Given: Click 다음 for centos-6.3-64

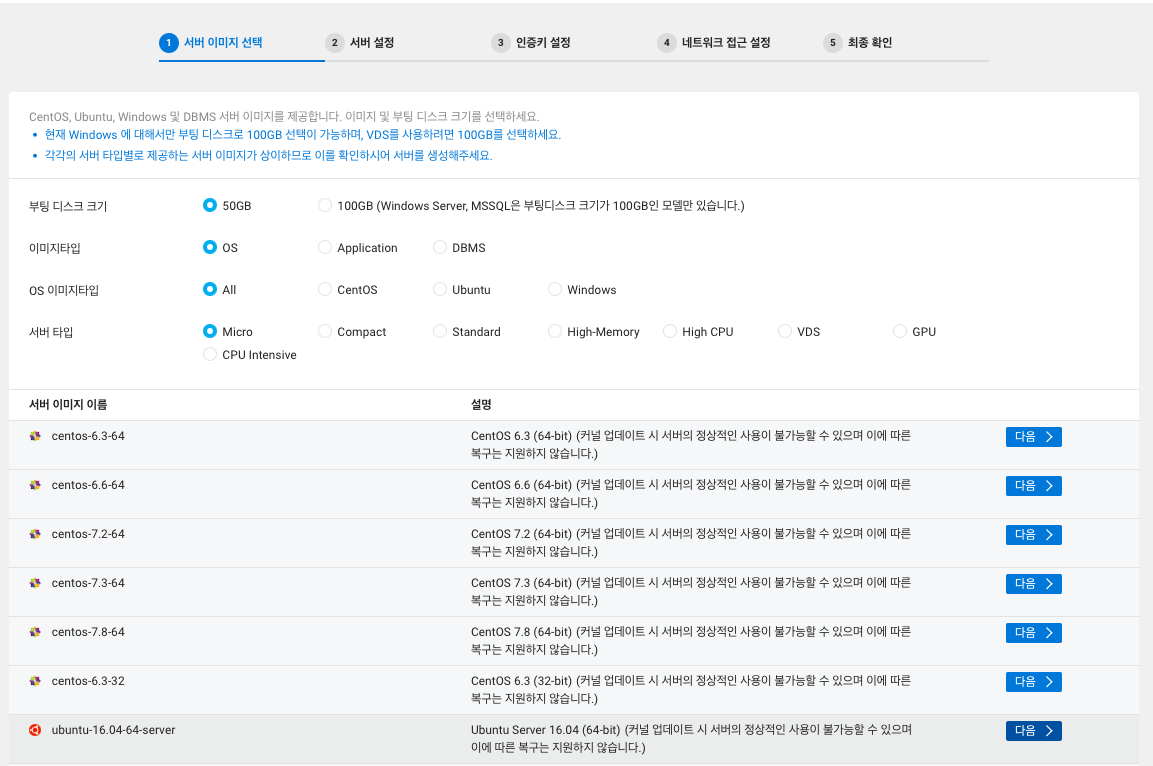Looking at the screenshot, I should [x=1033, y=437].
